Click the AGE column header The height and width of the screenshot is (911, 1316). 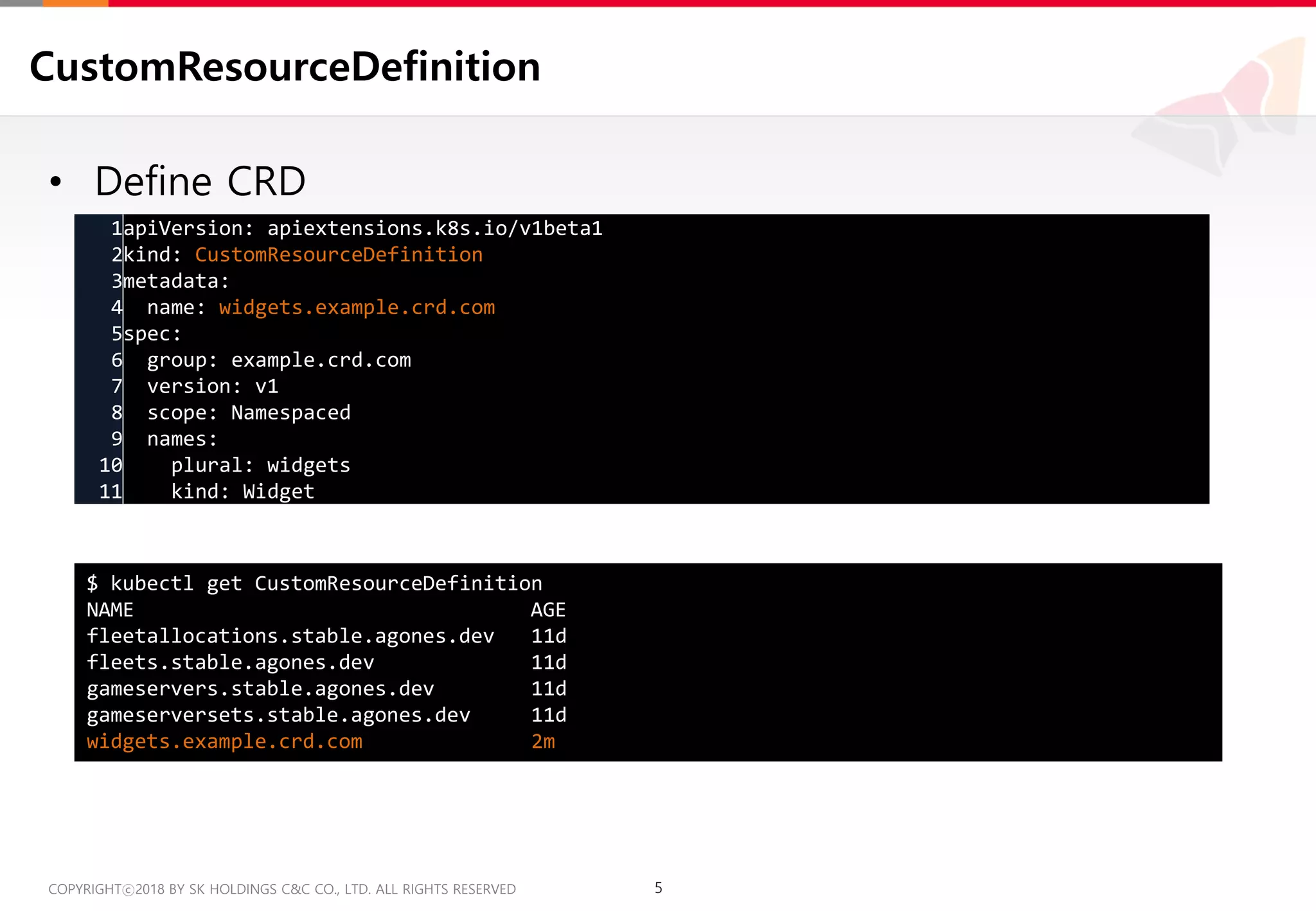pyautogui.click(x=548, y=610)
